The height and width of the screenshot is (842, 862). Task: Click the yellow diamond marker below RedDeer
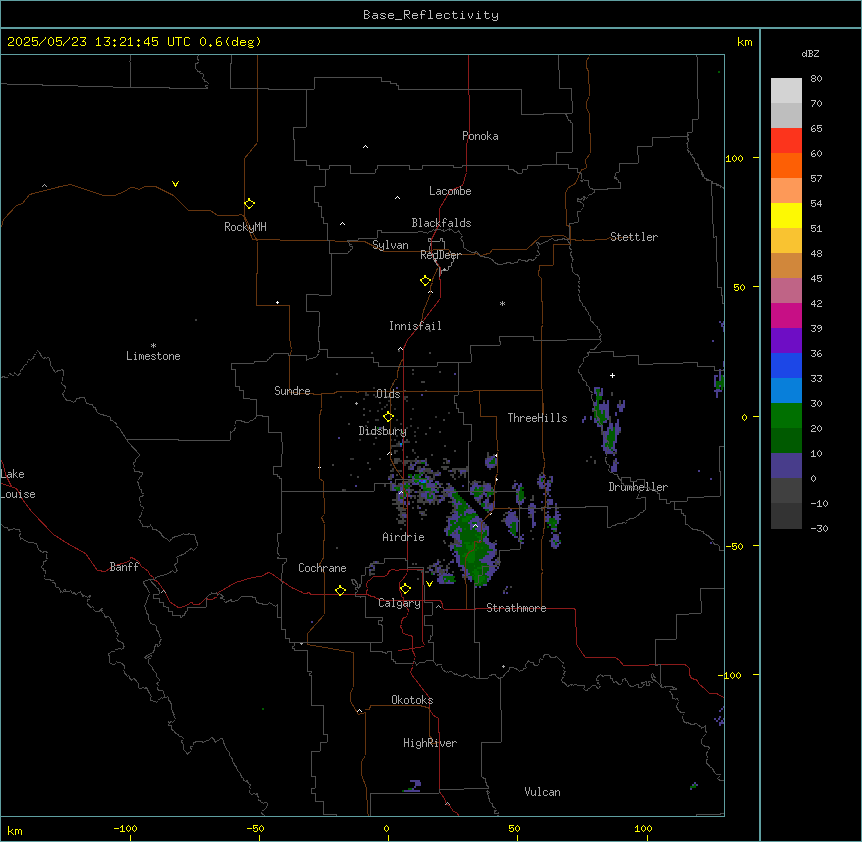pos(426,281)
